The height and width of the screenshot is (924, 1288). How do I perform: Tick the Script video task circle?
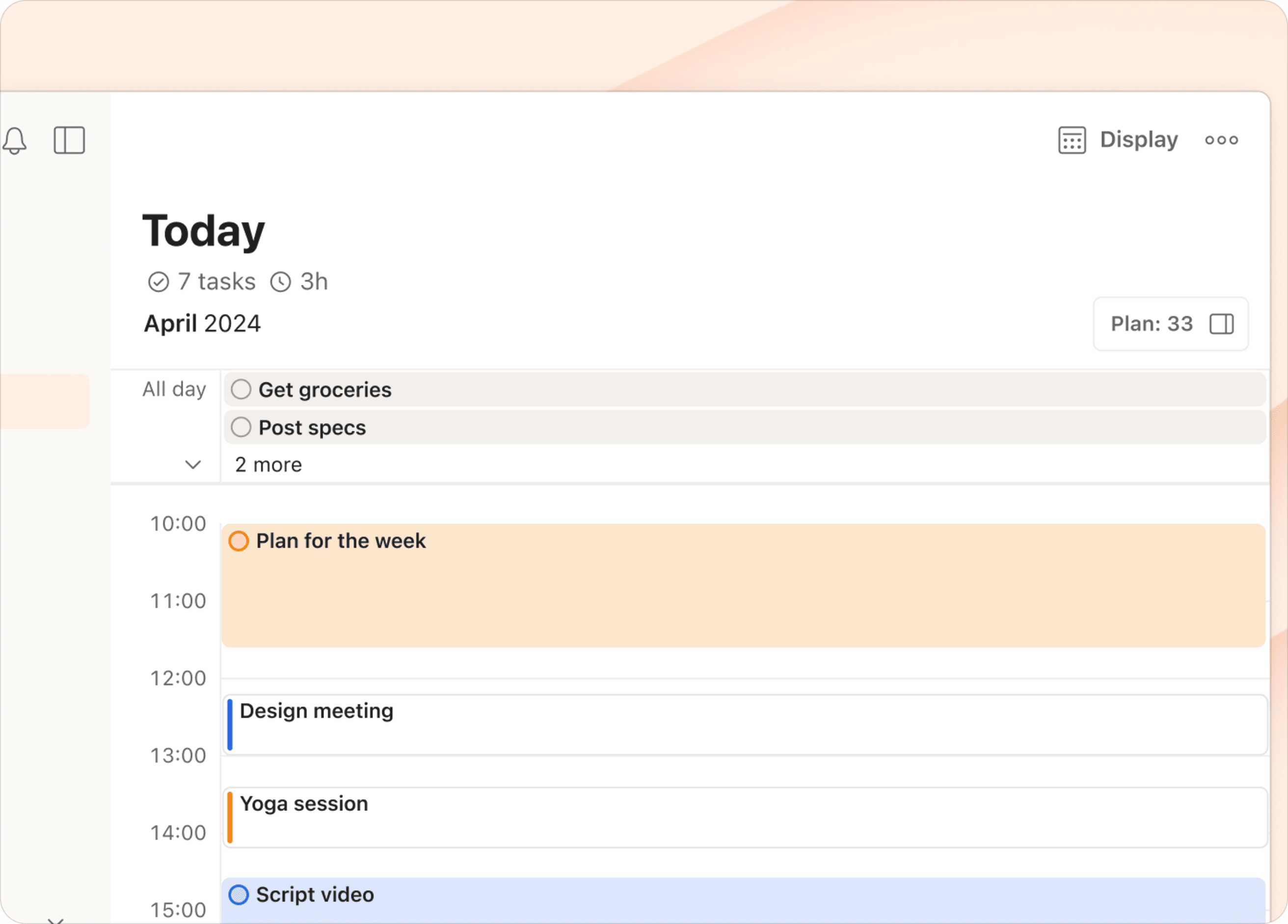(239, 895)
